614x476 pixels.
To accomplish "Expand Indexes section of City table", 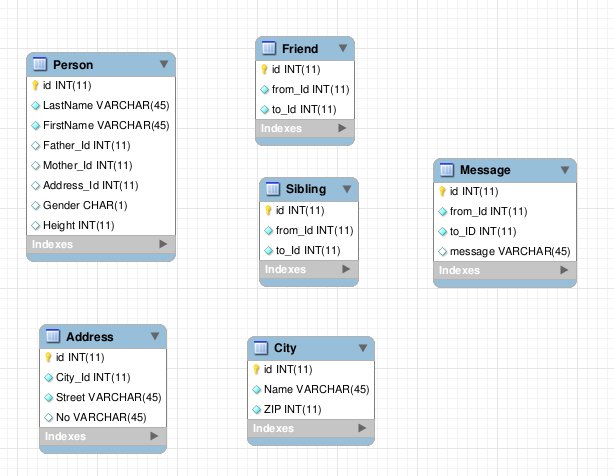I will 362,428.
